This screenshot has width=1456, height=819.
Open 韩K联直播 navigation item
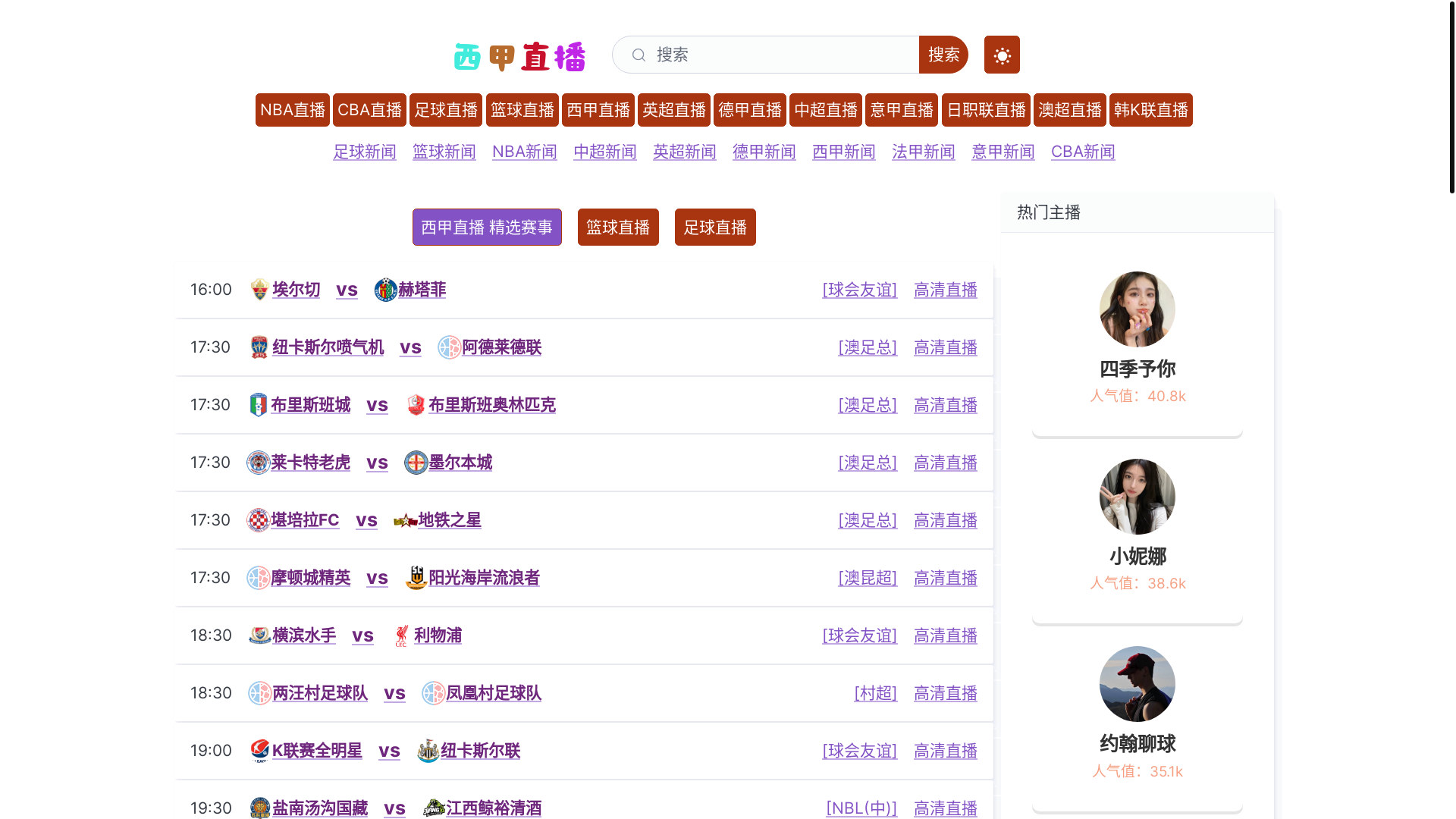coord(1151,110)
